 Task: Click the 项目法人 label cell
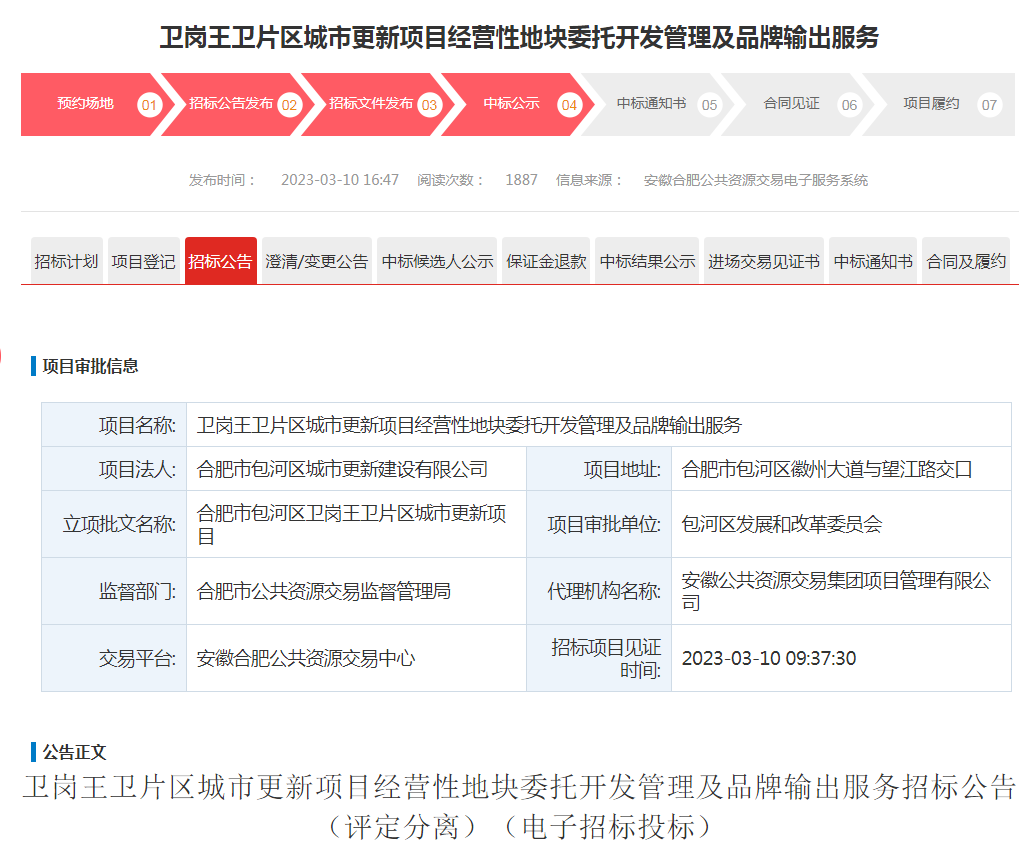point(114,469)
